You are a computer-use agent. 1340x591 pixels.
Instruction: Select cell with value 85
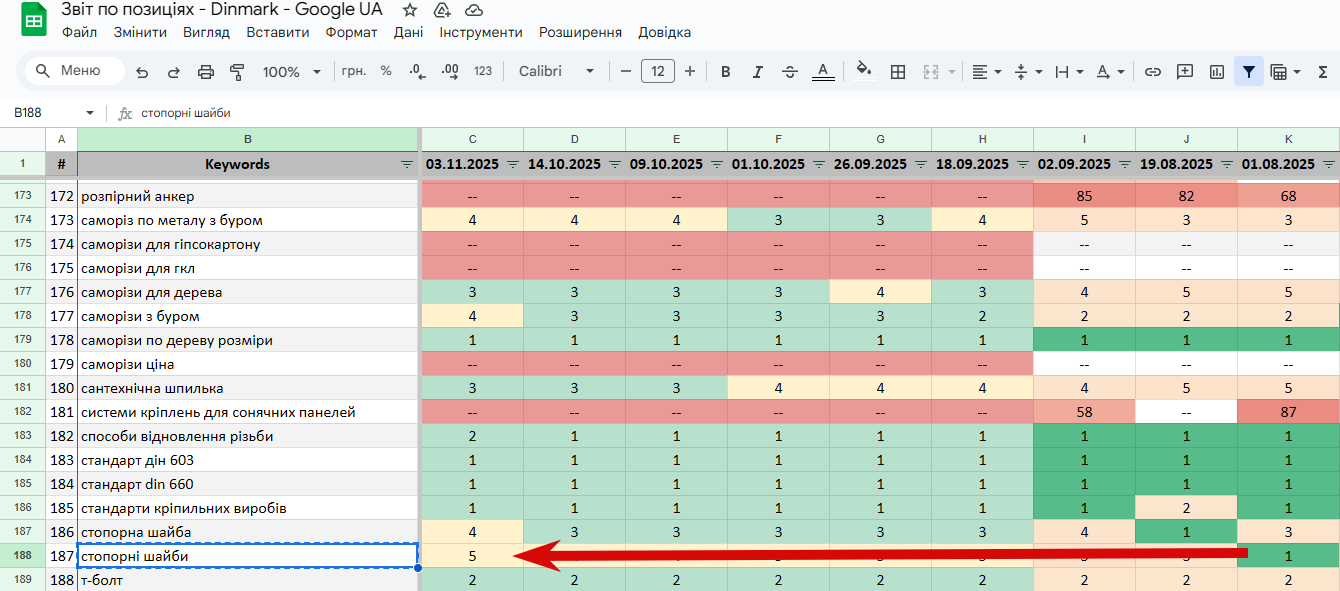click(x=1084, y=196)
